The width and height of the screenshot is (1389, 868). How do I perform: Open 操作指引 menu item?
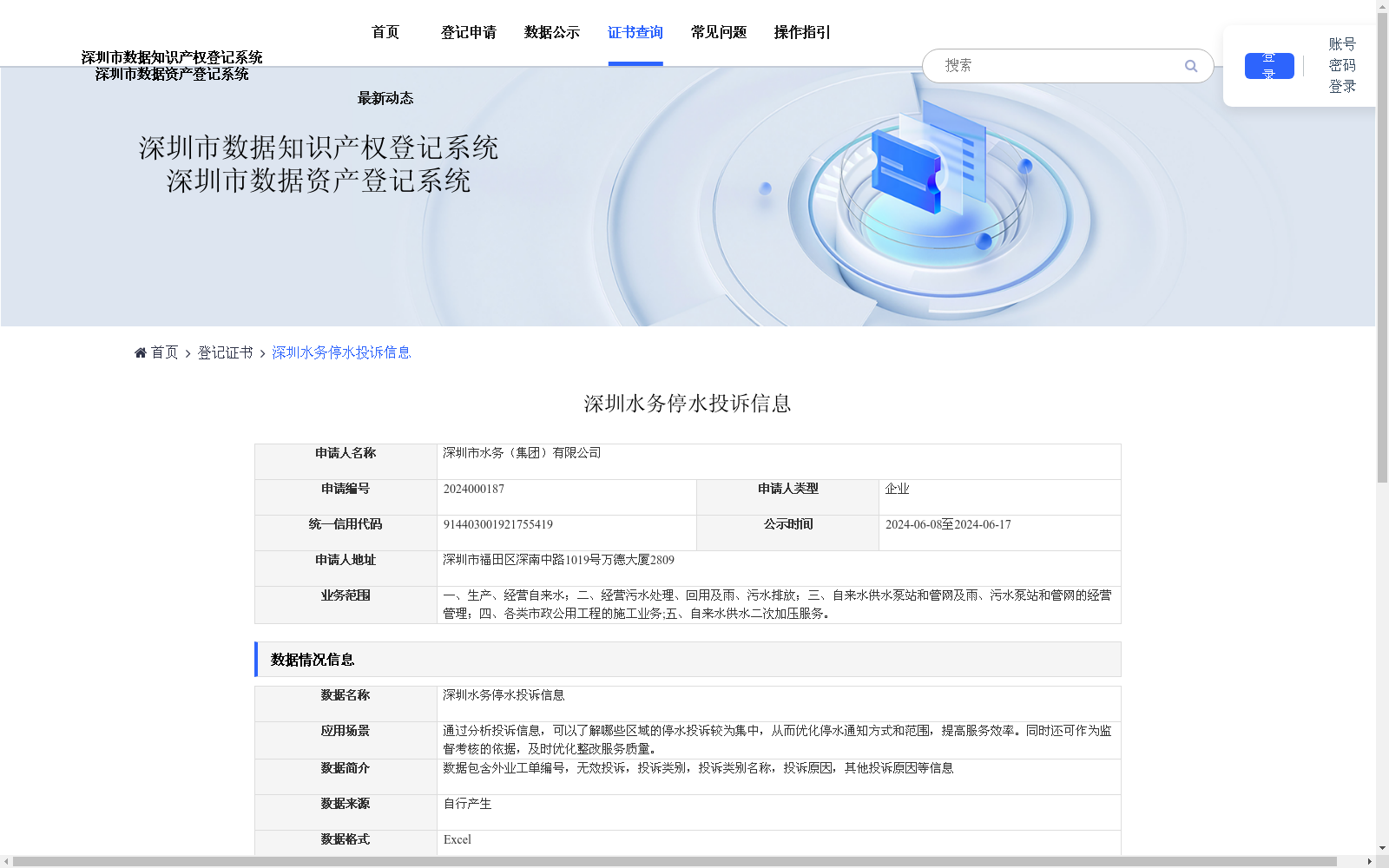pos(802,32)
